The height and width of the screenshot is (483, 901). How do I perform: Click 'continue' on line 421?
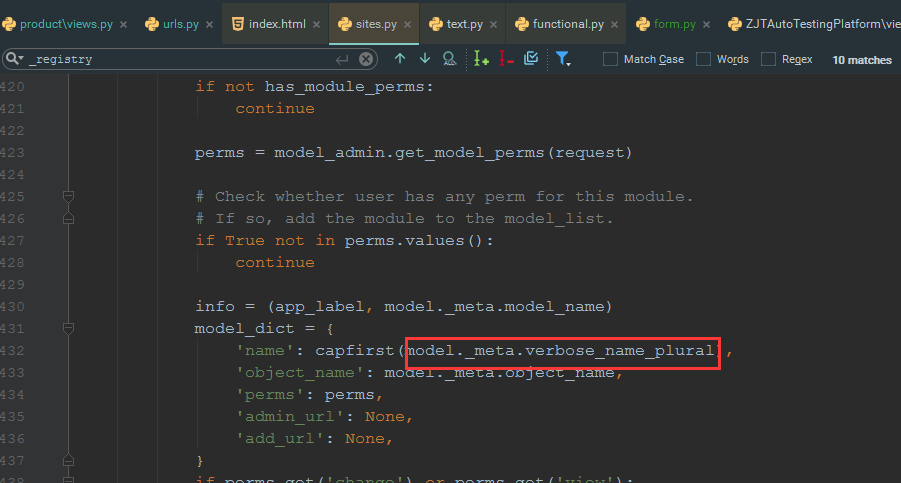tap(275, 109)
